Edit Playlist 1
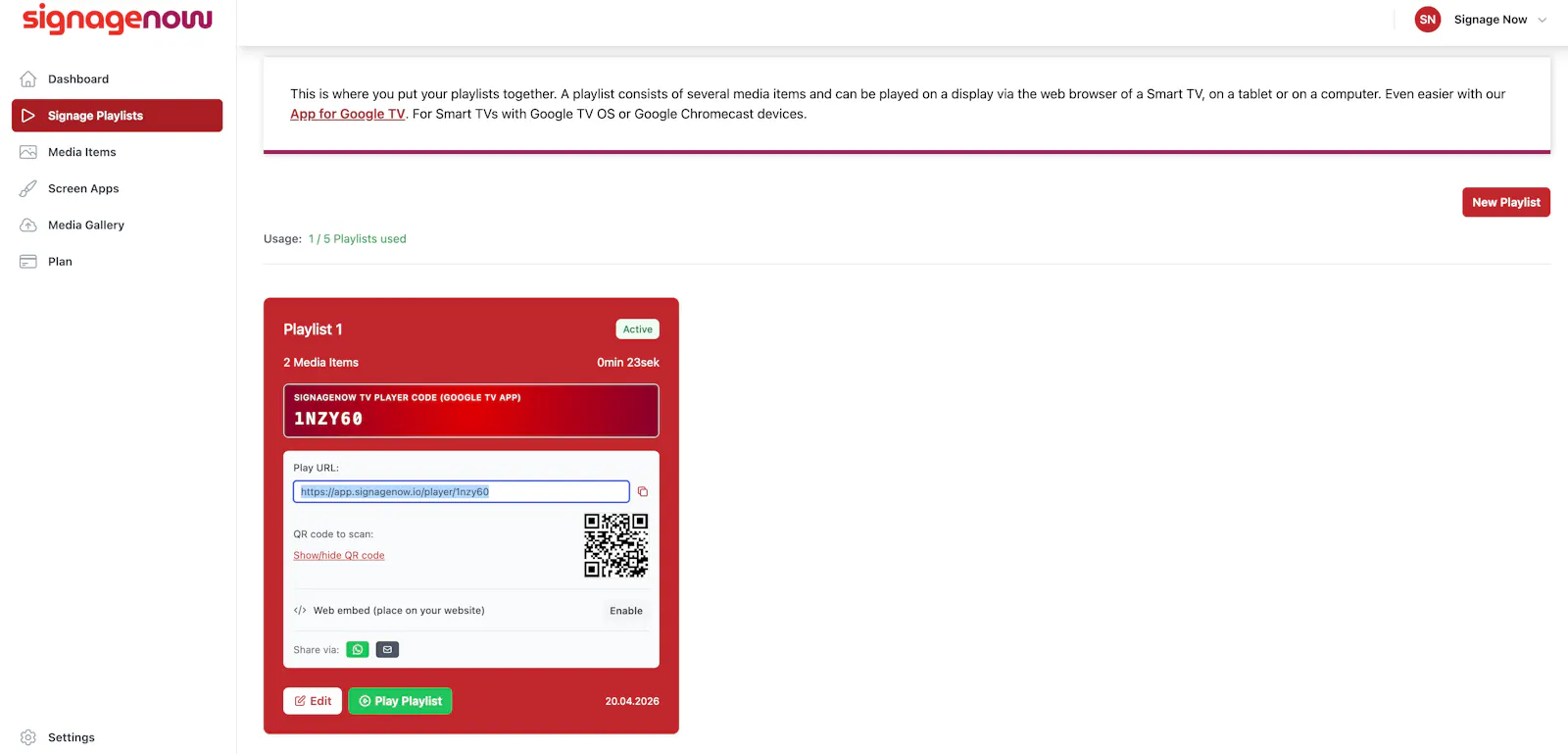Screen dimensions: 1568x754 (x=313, y=701)
